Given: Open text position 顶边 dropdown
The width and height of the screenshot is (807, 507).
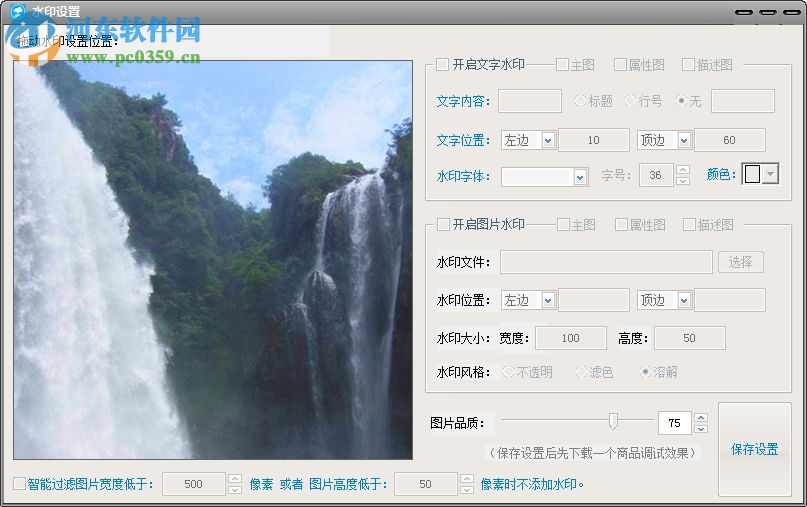Looking at the screenshot, I should pos(684,140).
